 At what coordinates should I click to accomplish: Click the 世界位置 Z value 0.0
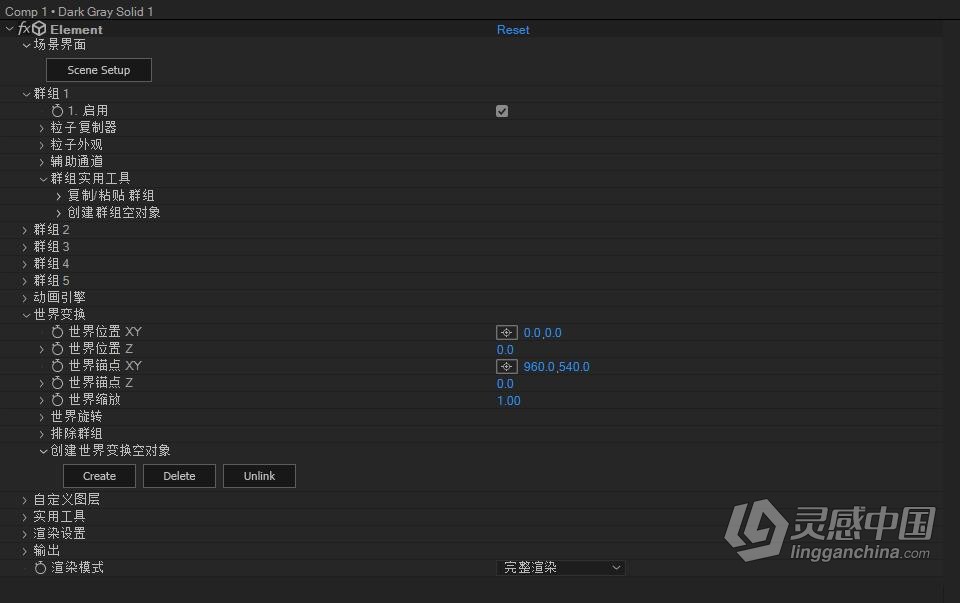pos(505,350)
